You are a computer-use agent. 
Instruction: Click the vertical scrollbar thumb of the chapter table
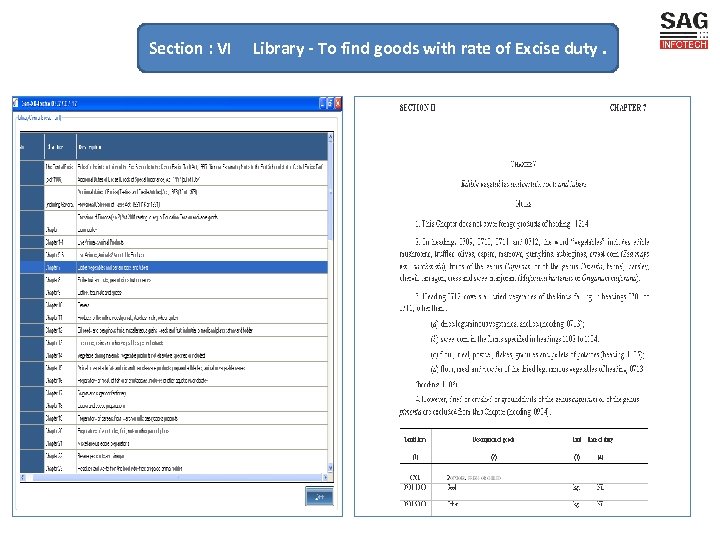click(x=331, y=191)
